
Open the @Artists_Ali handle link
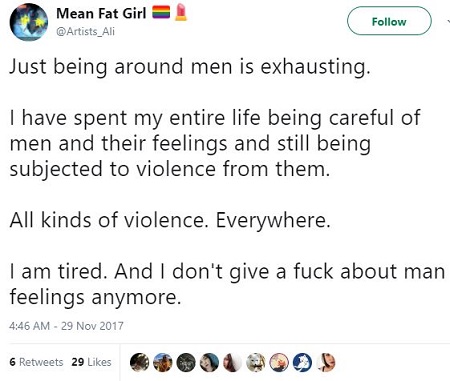85,31
